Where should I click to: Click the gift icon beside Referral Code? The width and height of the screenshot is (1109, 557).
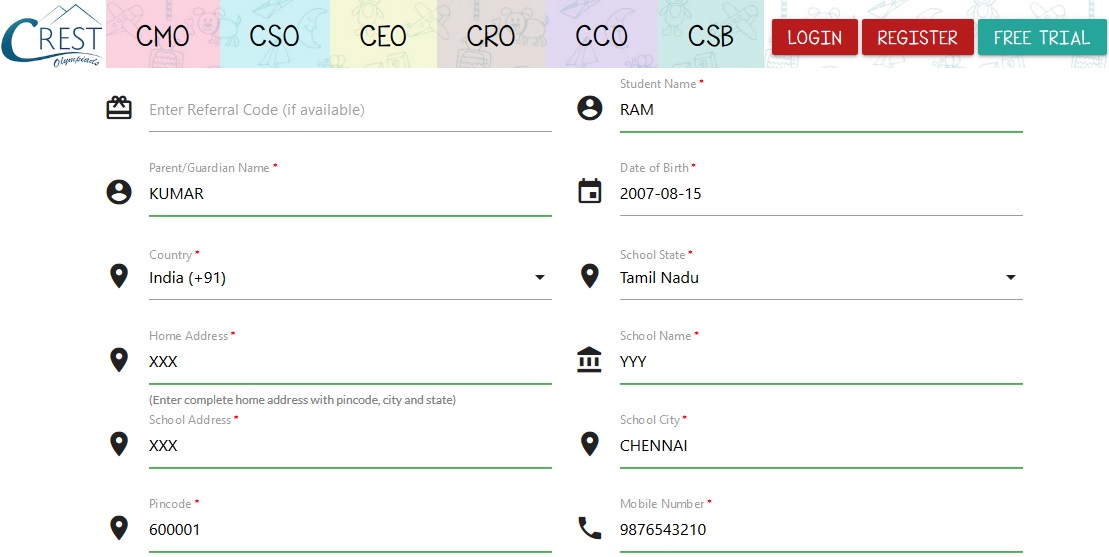tap(119, 108)
